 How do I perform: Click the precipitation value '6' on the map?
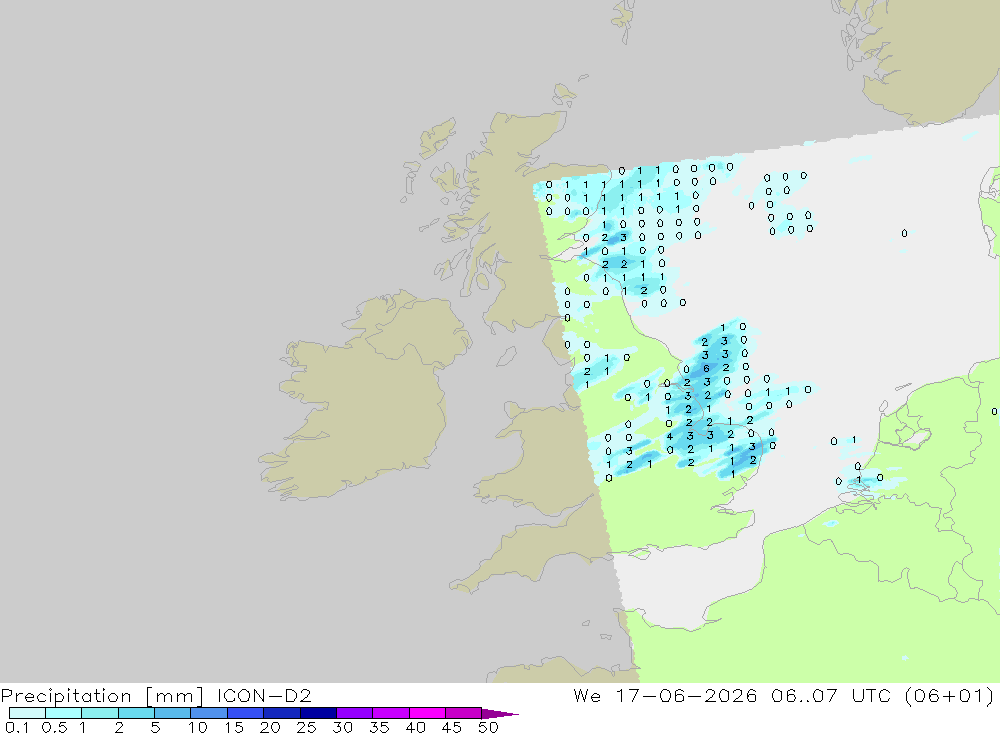point(706,368)
